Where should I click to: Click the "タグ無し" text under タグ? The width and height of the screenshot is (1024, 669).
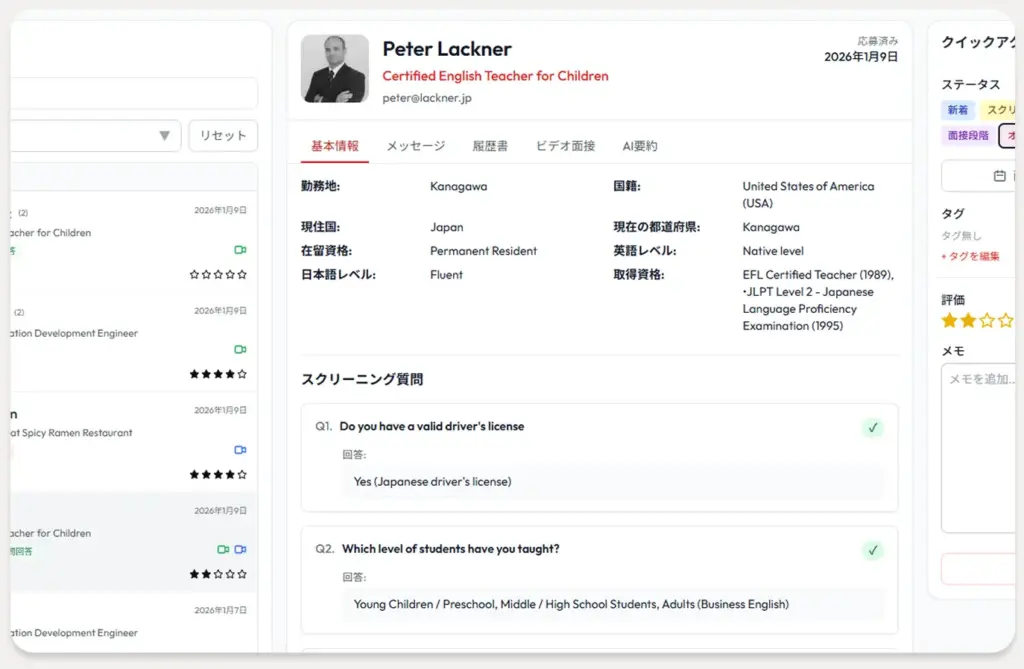(x=961, y=236)
